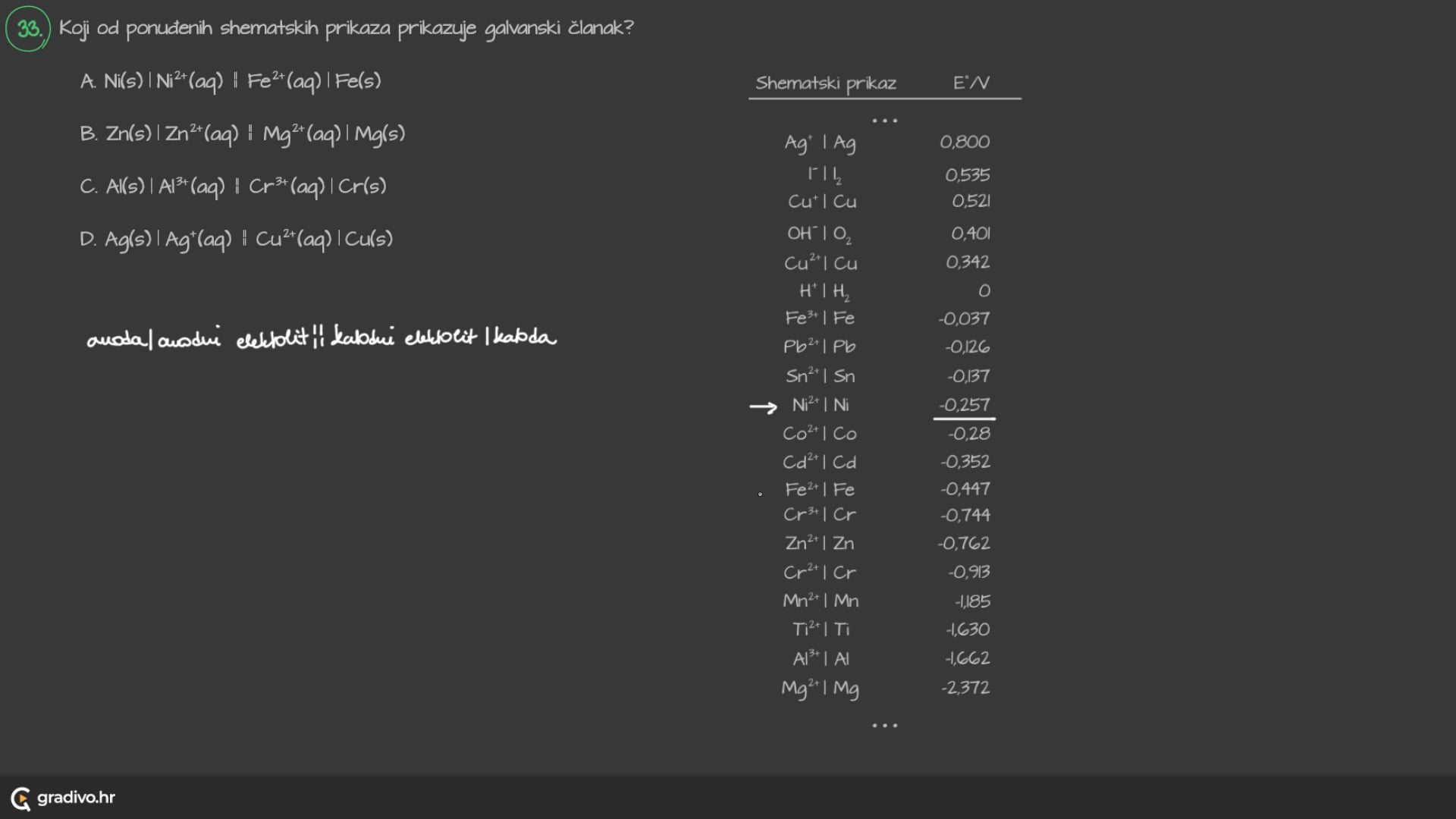Click the ellipsis above the Ag⁺ | Ag row
This screenshot has width=1456, height=819.
point(884,121)
